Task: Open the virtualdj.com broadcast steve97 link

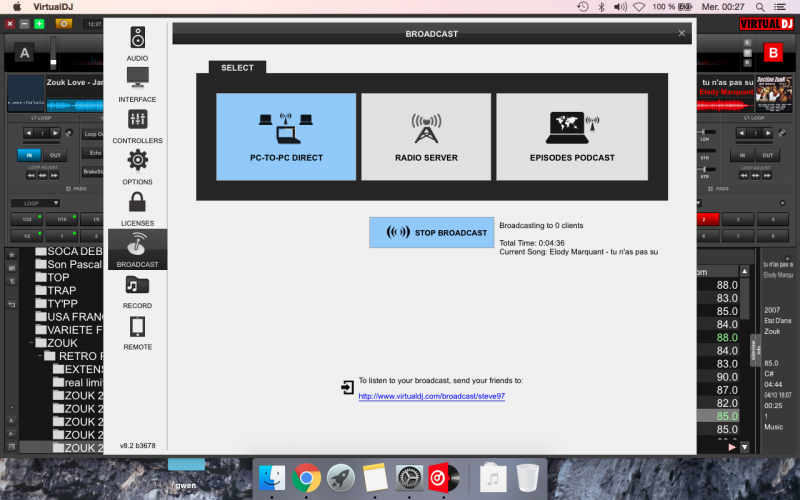Action: (x=432, y=396)
